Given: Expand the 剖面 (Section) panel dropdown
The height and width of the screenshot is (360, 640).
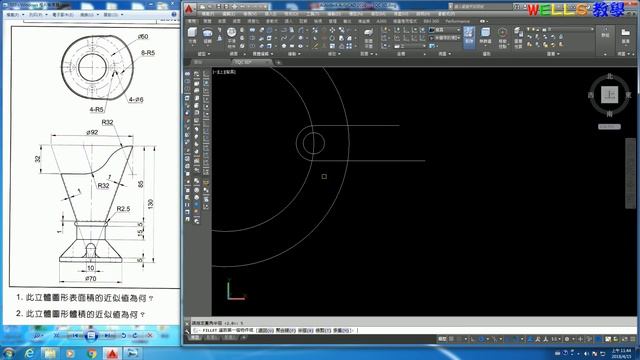Looking at the screenshot, I should 366,54.
